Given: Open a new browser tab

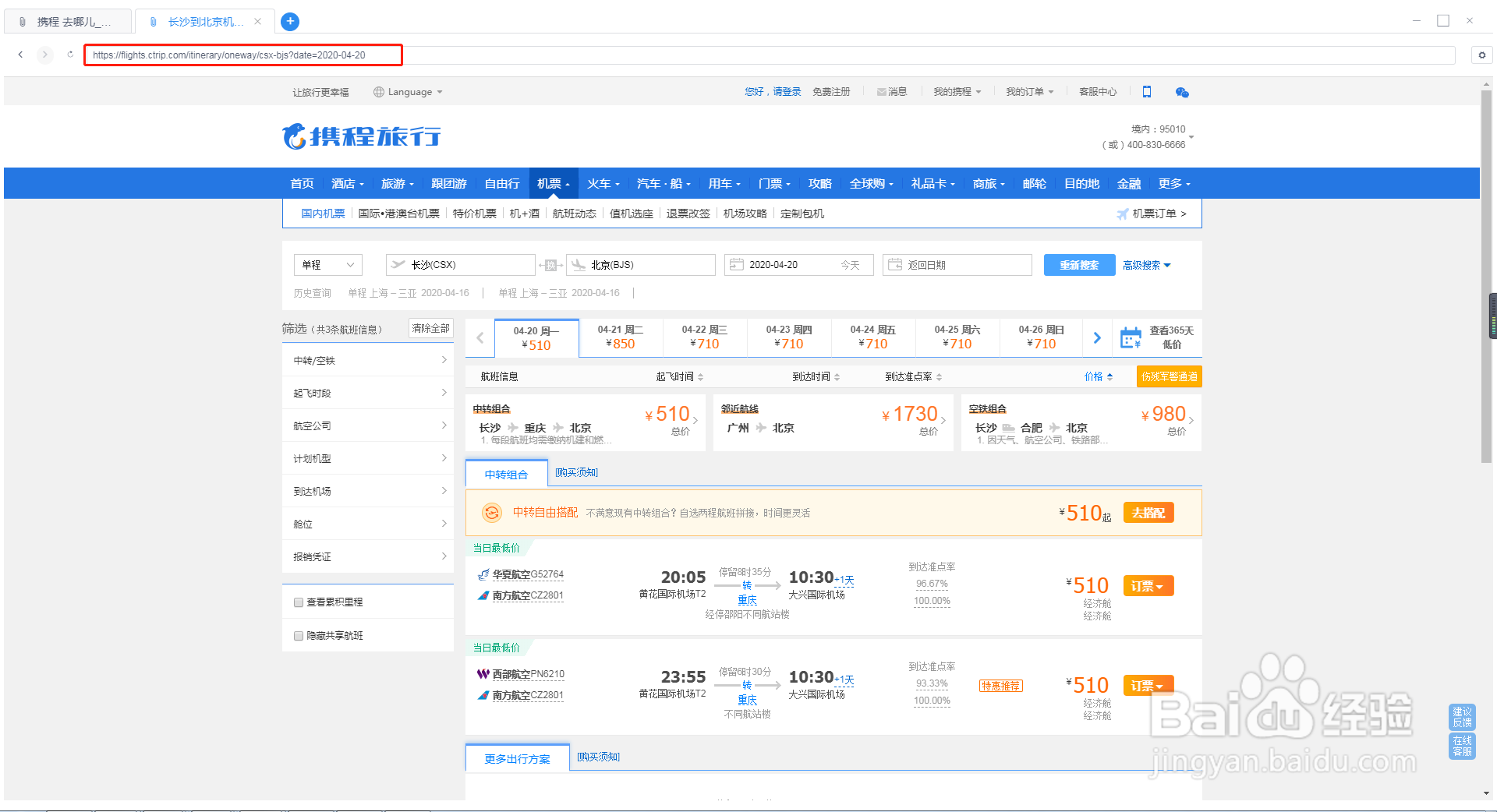Looking at the screenshot, I should (x=290, y=21).
